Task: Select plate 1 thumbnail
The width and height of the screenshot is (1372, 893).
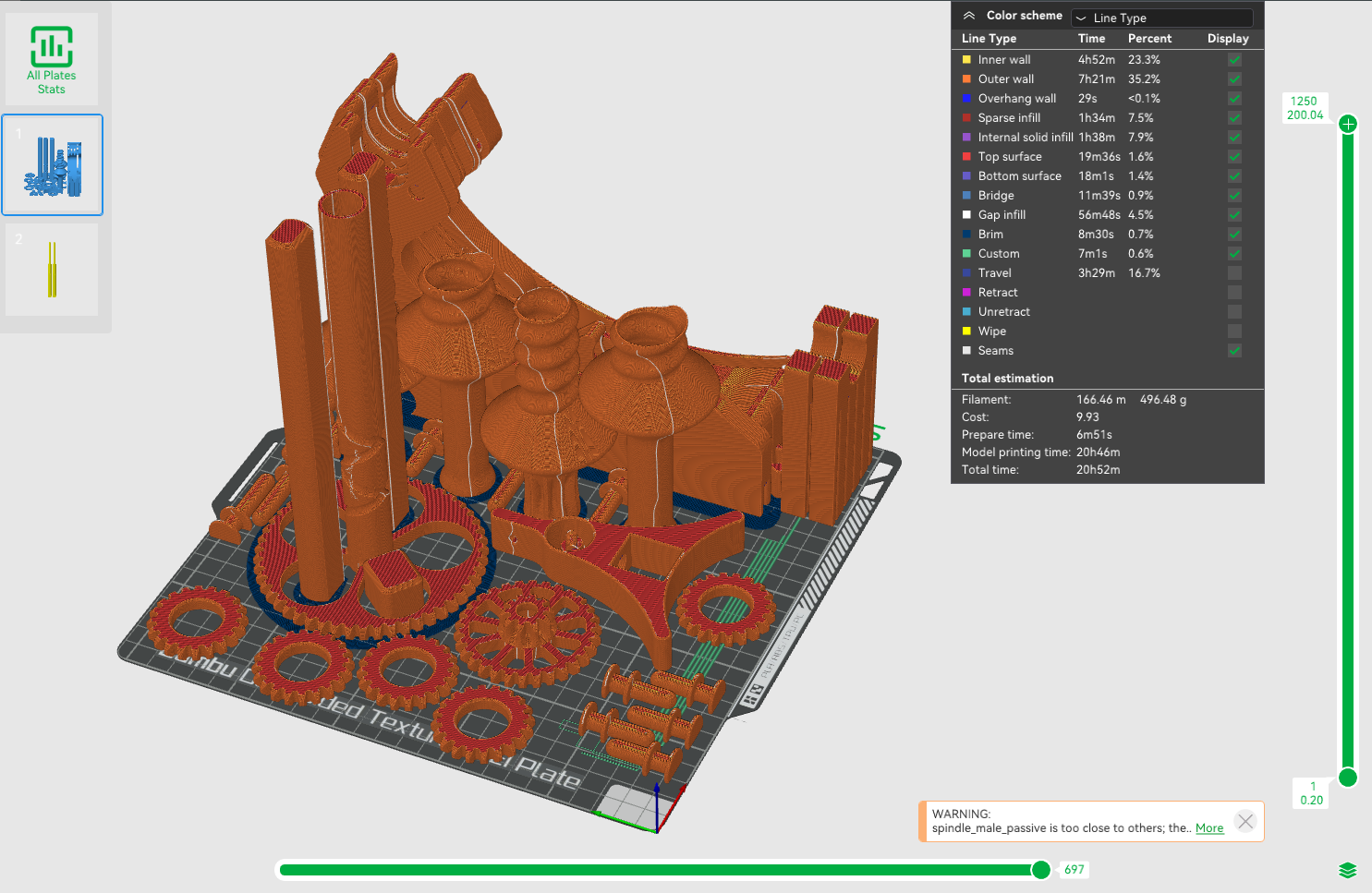Action: (52, 165)
